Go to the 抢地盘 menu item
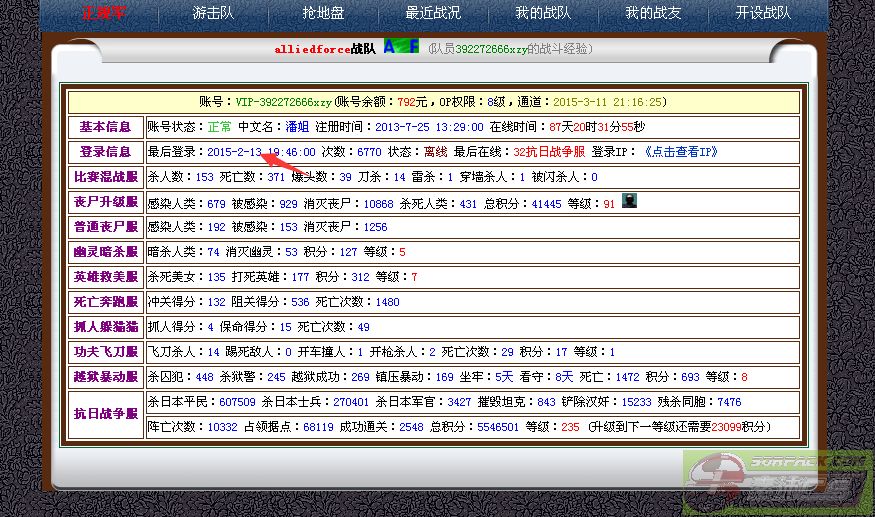 click(x=323, y=13)
